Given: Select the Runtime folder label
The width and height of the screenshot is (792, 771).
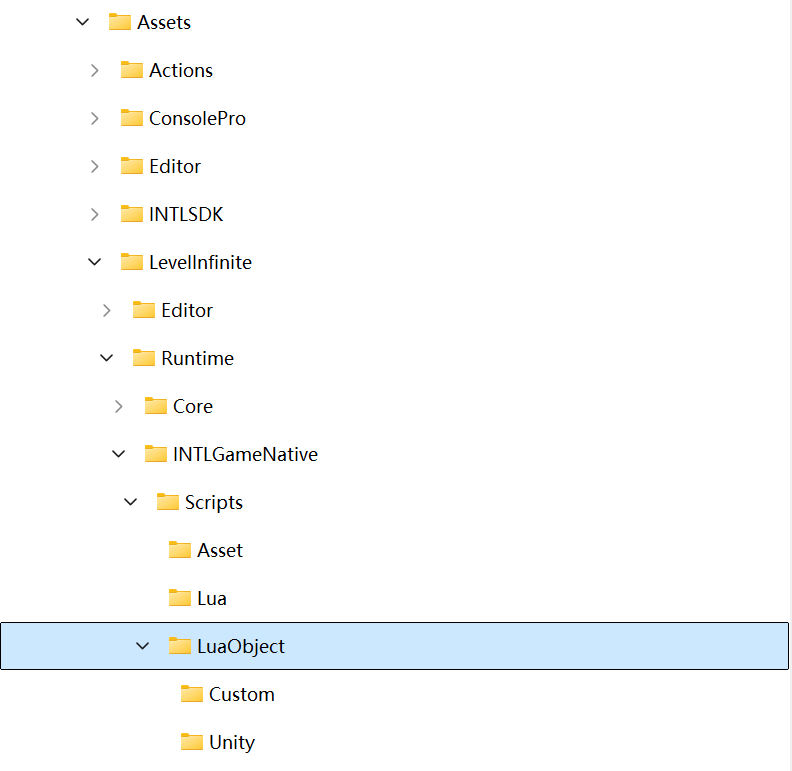Looking at the screenshot, I should [197, 358].
